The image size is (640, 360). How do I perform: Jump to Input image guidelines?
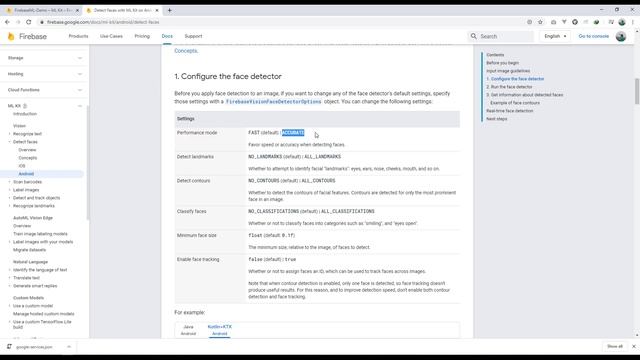click(508, 71)
